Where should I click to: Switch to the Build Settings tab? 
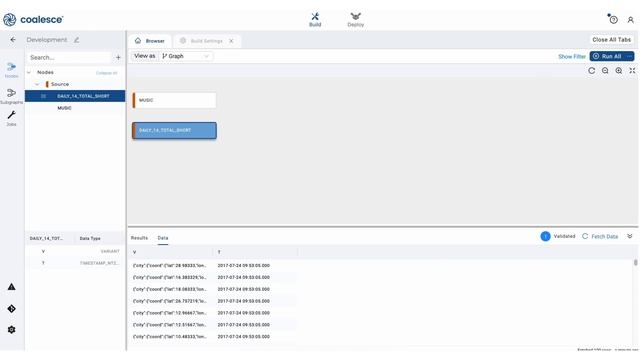[207, 41]
